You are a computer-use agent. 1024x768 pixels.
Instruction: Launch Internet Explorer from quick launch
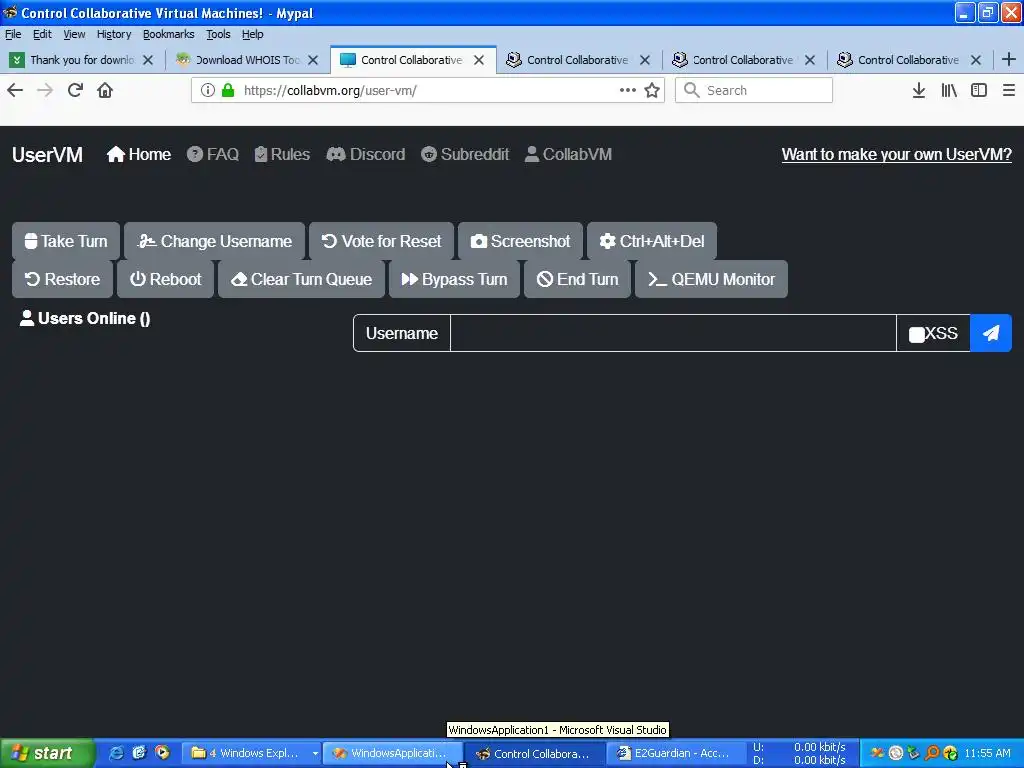point(116,753)
